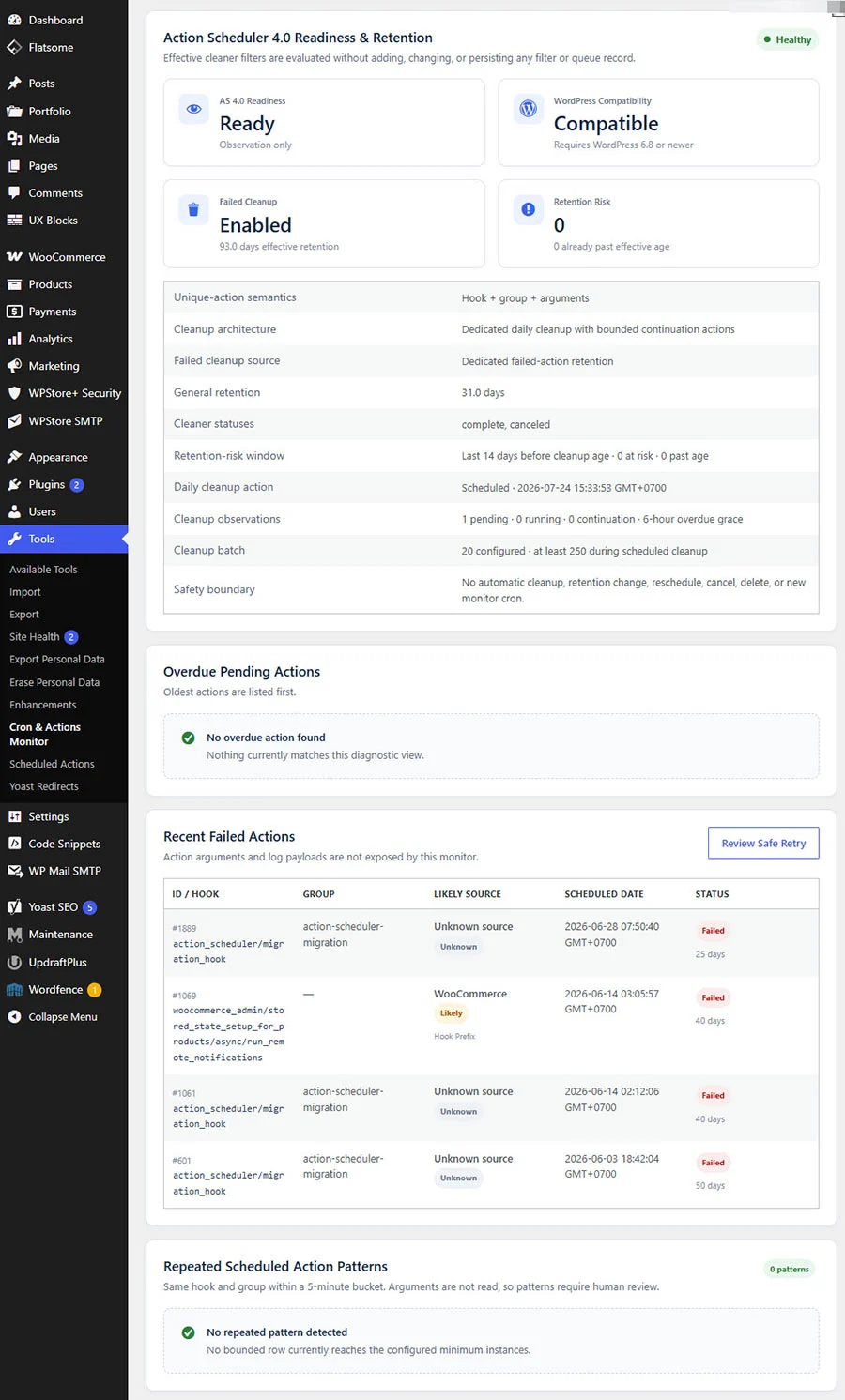Open Erase Personal Data submenu item
This screenshot has height=1400, width=845.
tap(54, 682)
